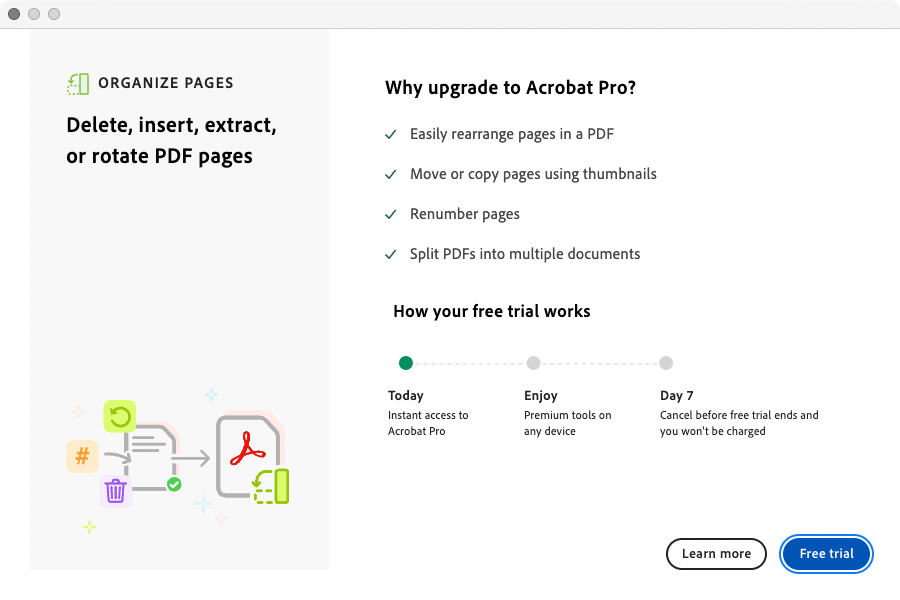The width and height of the screenshot is (900, 600).
Task: Click 'How your free trial works' heading
Action: [x=492, y=311]
